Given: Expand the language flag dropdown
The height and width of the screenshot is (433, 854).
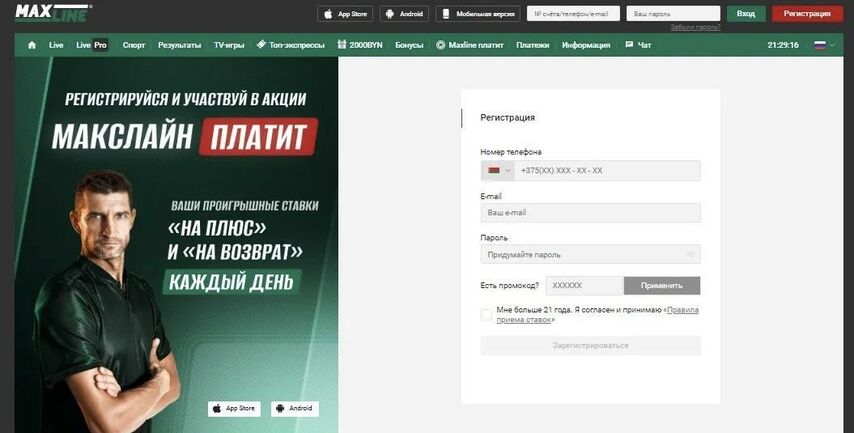Looking at the screenshot, I should click(x=824, y=45).
